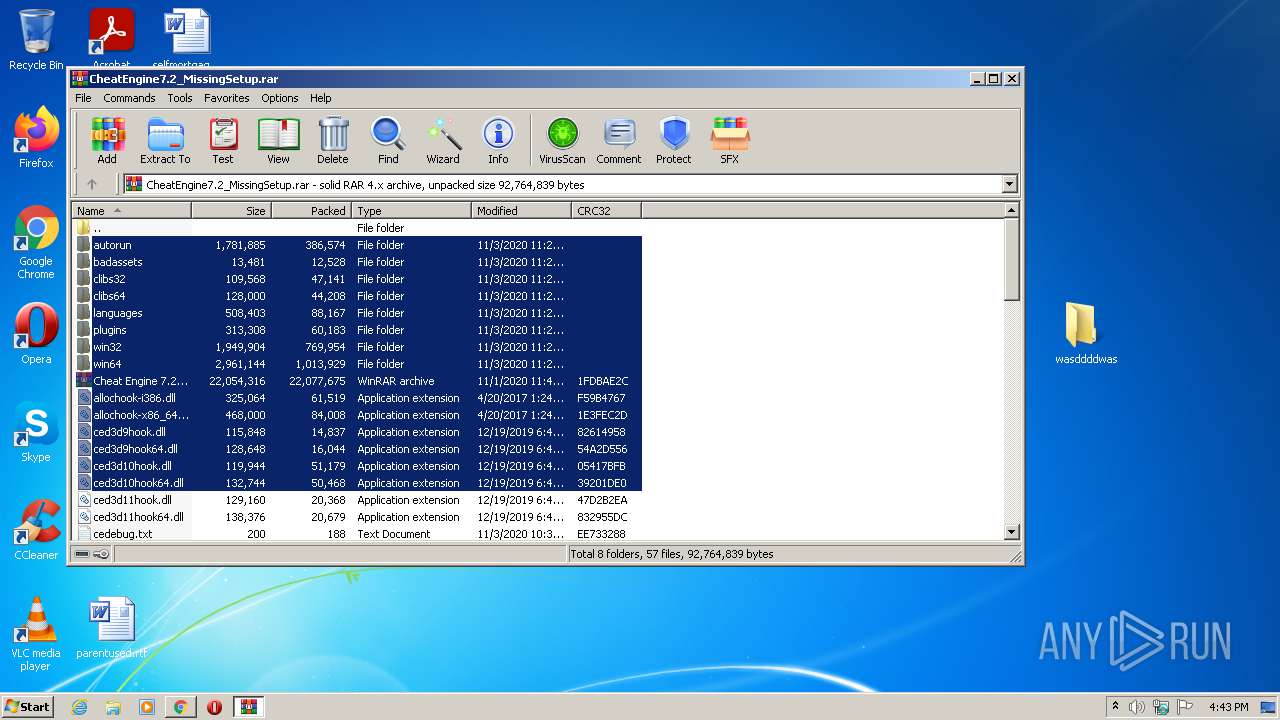The image size is (1280, 720).
Task: Select ced3d11hook64.dll file
Action: [357, 517]
